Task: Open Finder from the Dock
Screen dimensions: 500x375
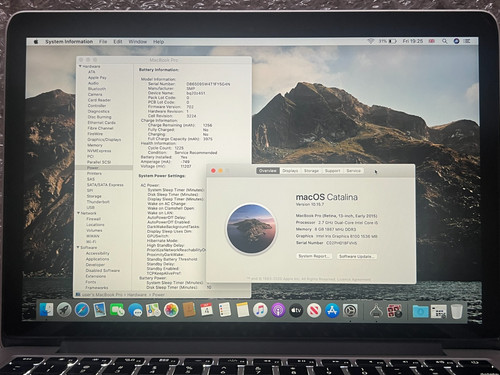Action: [x=46, y=310]
